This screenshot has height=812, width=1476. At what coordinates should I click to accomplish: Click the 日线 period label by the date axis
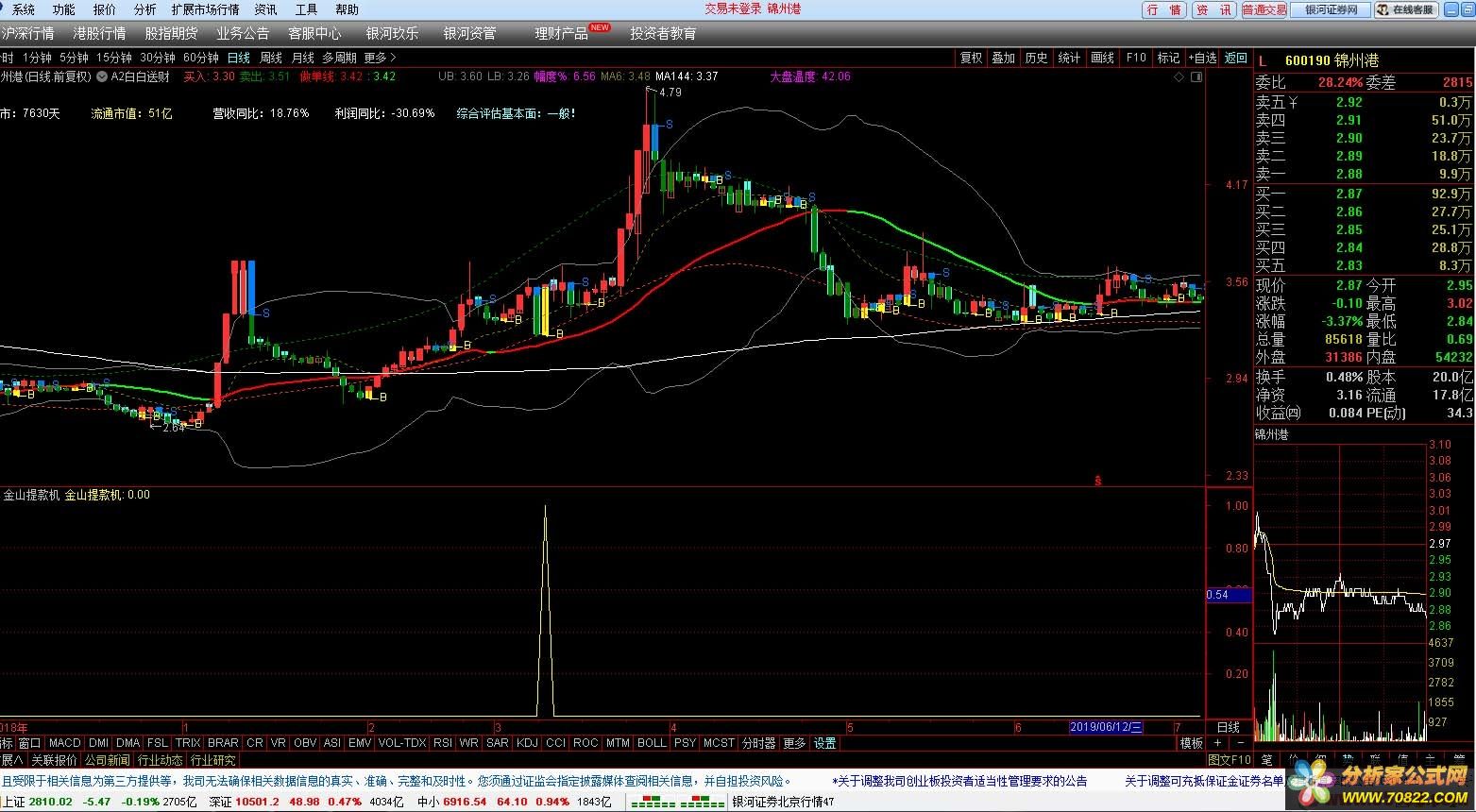pos(1229,727)
